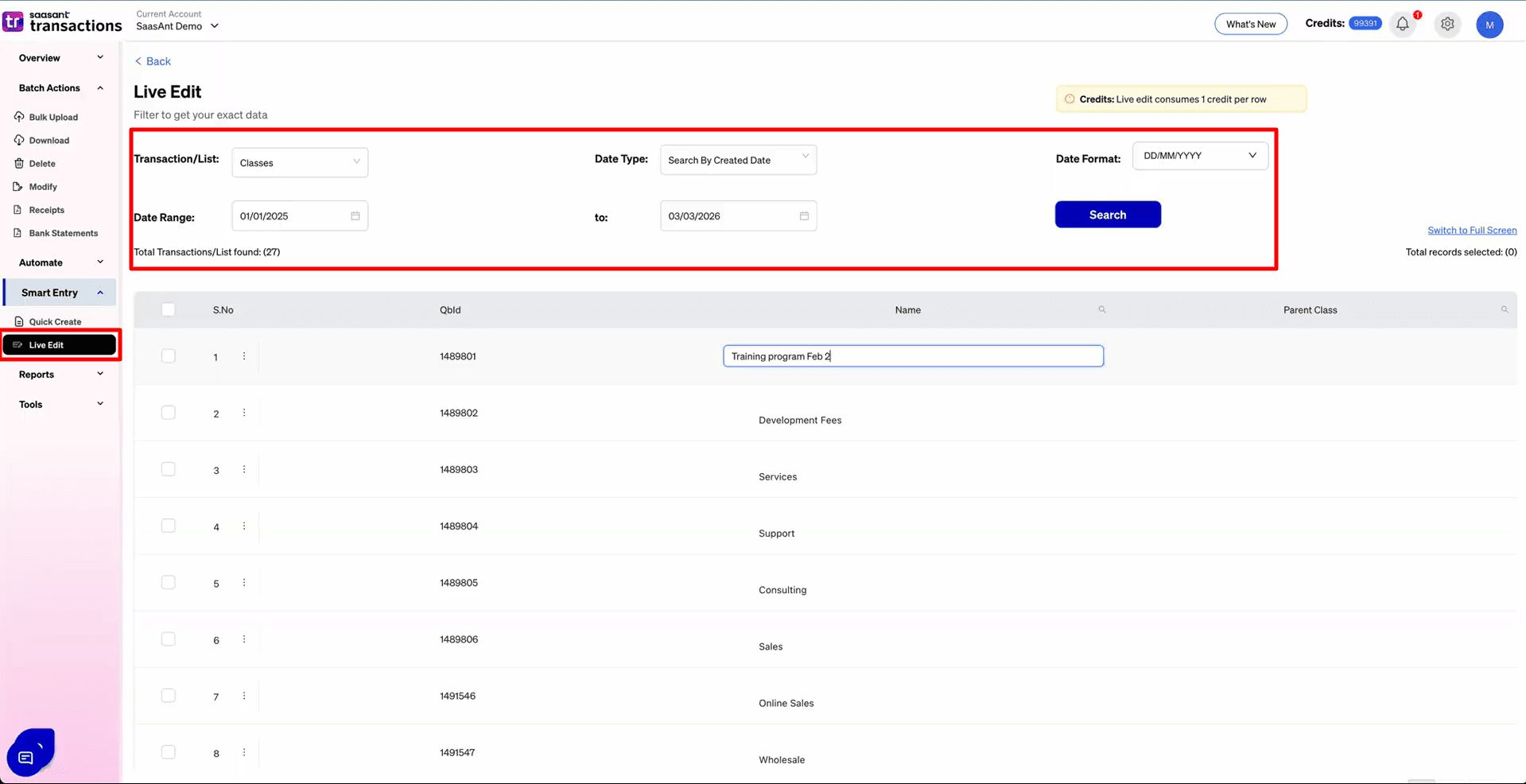Select the checkbox beside Development Fees

[x=168, y=413]
